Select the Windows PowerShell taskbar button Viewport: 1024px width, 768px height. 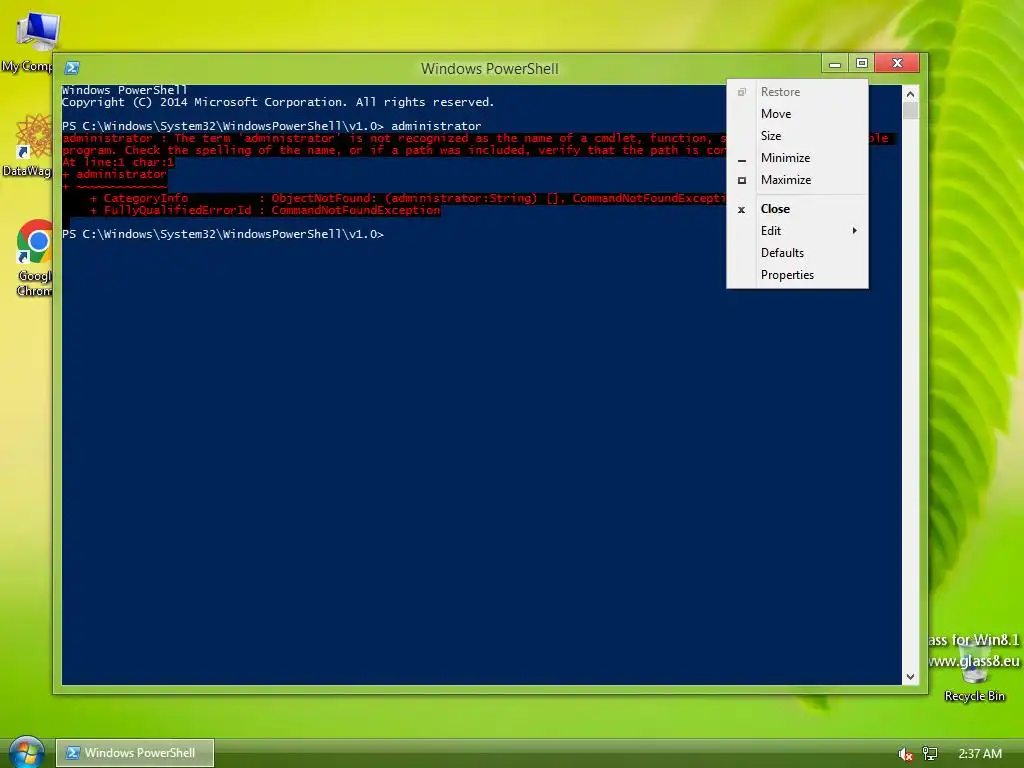(135, 752)
